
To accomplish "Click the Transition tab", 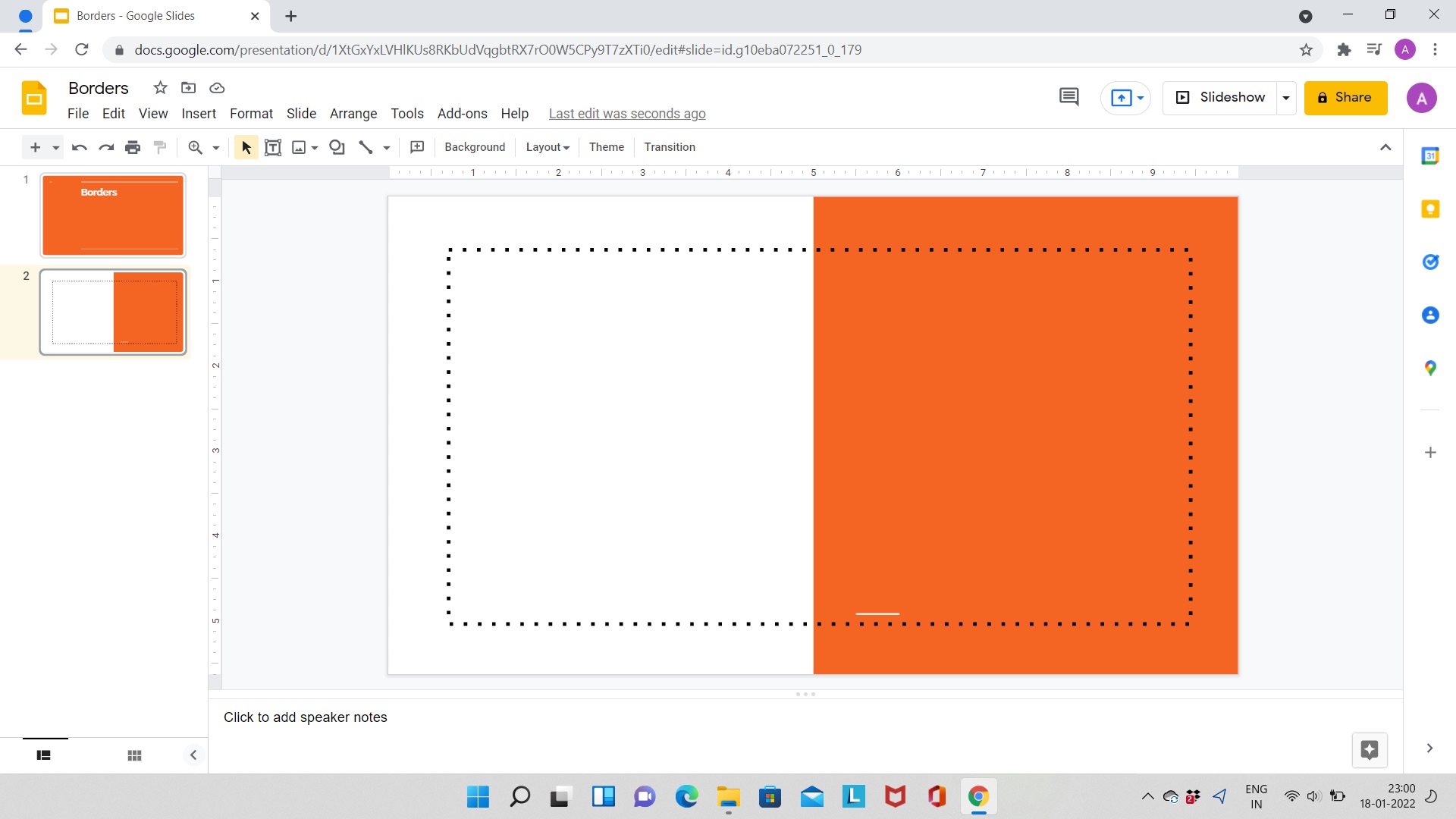I will (x=670, y=147).
